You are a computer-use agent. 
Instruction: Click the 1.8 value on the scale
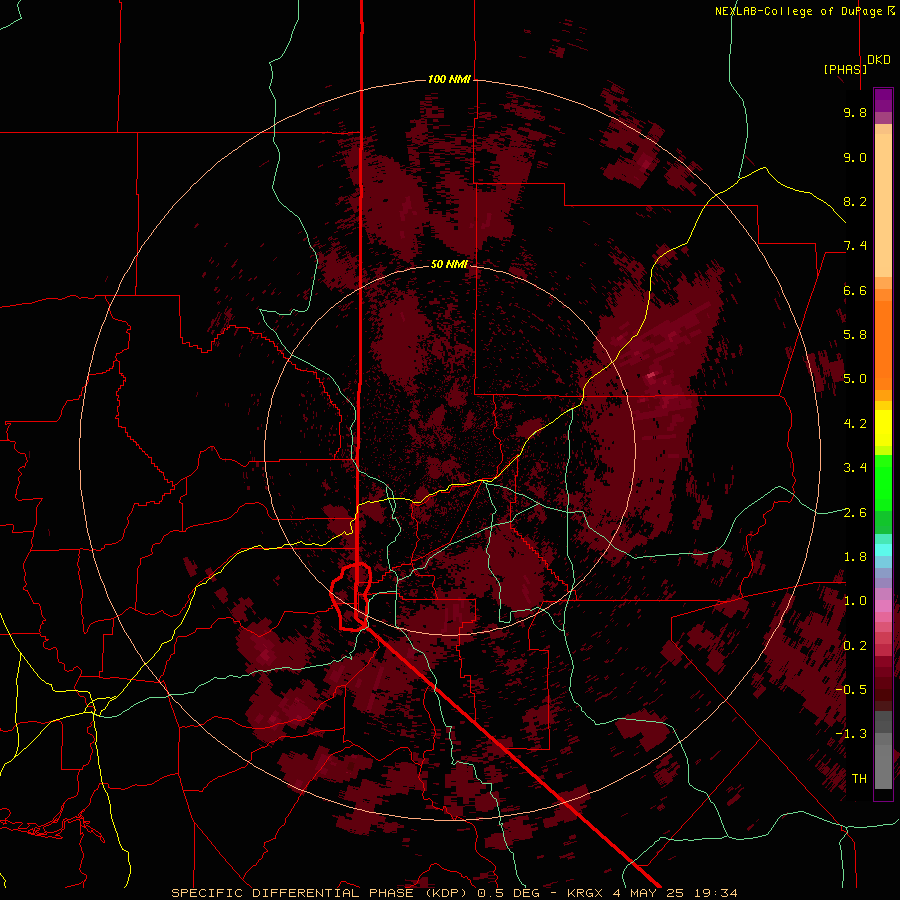(855, 557)
